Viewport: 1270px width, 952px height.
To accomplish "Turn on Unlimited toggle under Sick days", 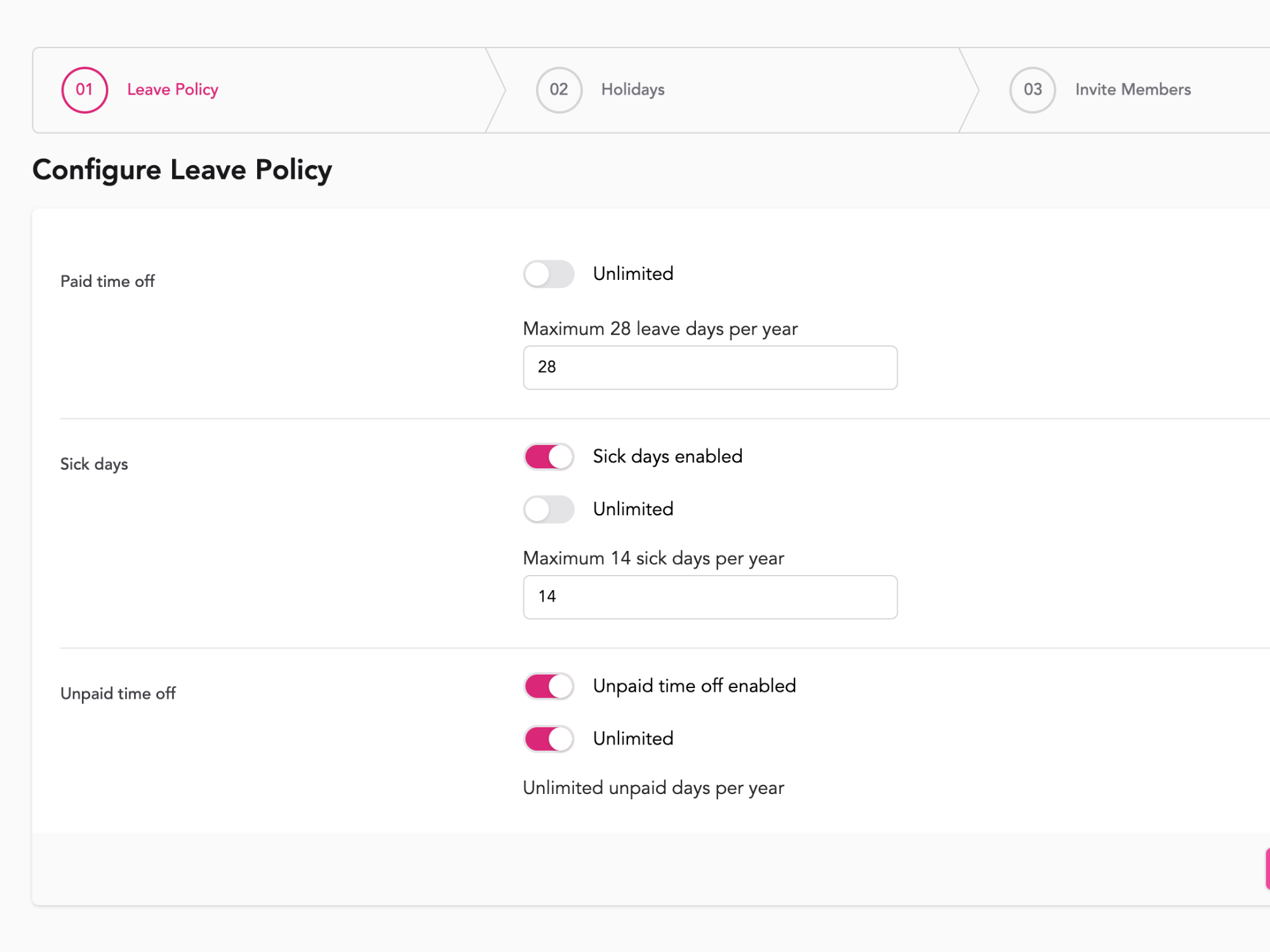I will (549, 510).
